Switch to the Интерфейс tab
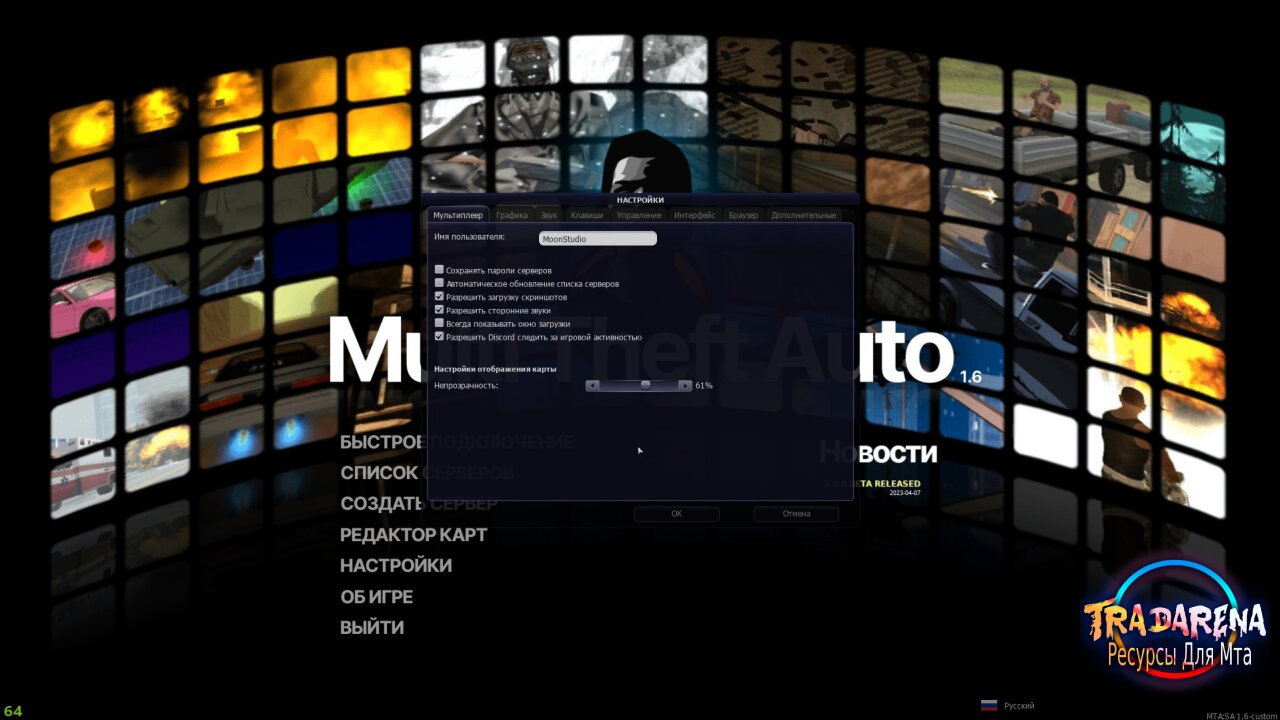This screenshot has width=1280, height=720. pyautogui.click(x=695, y=215)
